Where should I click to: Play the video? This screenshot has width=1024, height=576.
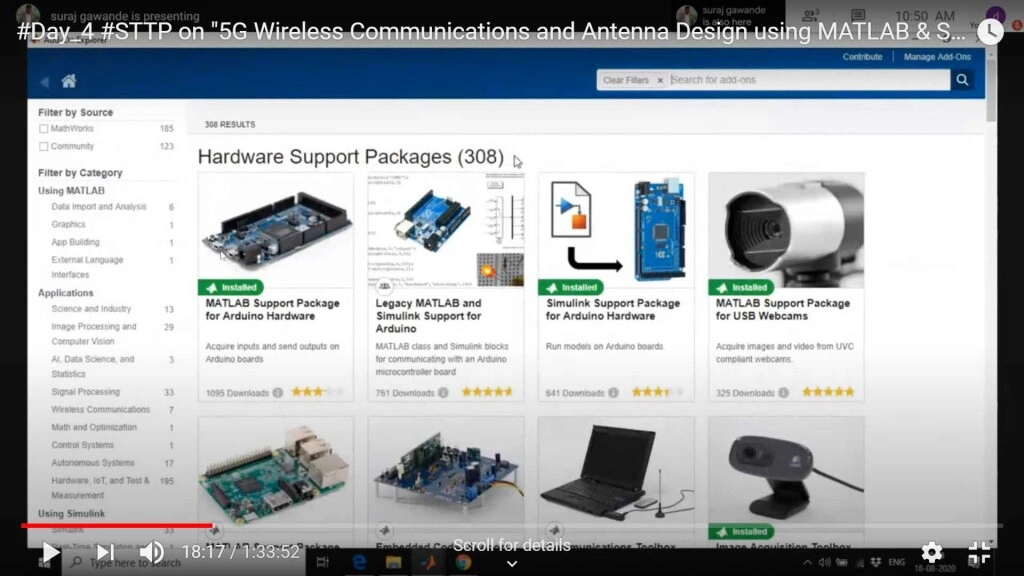(x=50, y=552)
